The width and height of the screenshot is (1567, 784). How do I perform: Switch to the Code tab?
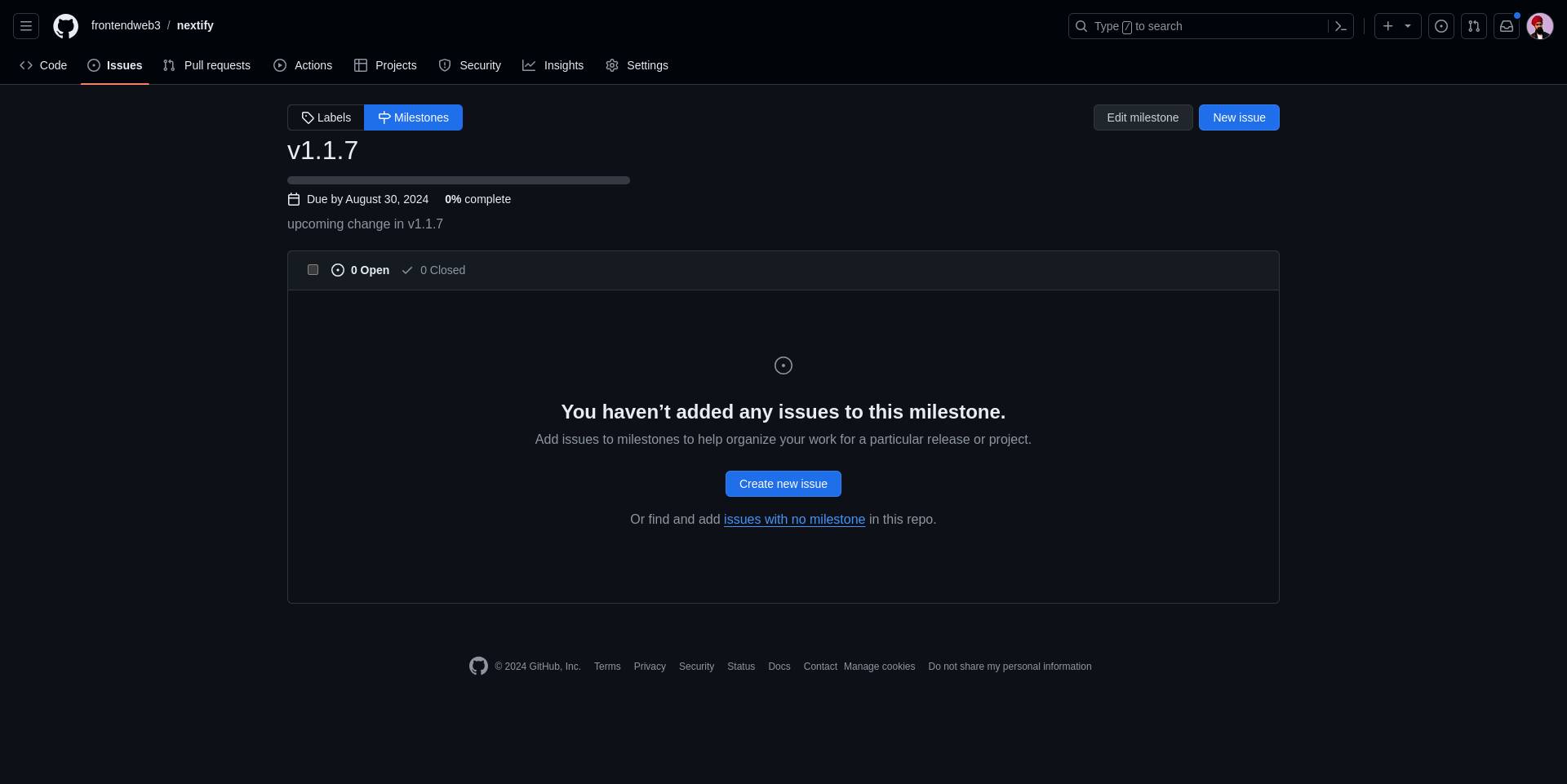point(43,65)
